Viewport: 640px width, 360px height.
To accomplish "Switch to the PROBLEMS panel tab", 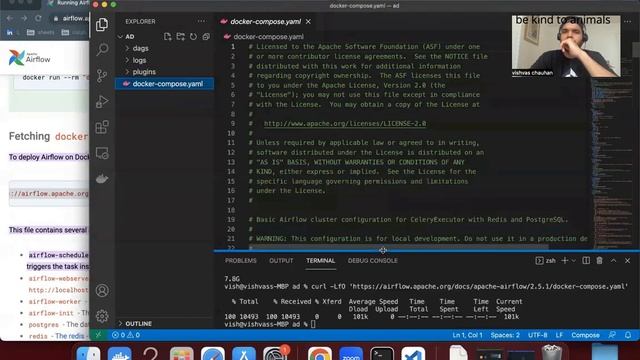I will (241, 260).
